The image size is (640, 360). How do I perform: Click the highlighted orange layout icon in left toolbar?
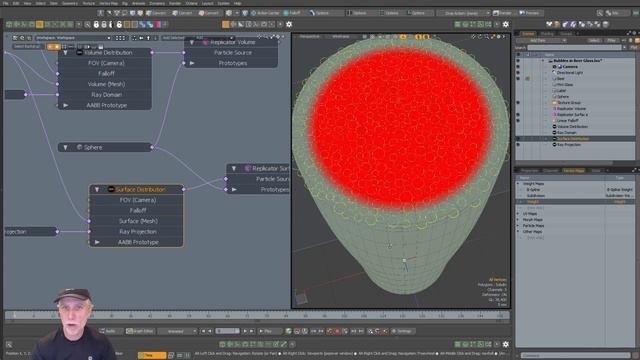pyautogui.click(x=40, y=24)
